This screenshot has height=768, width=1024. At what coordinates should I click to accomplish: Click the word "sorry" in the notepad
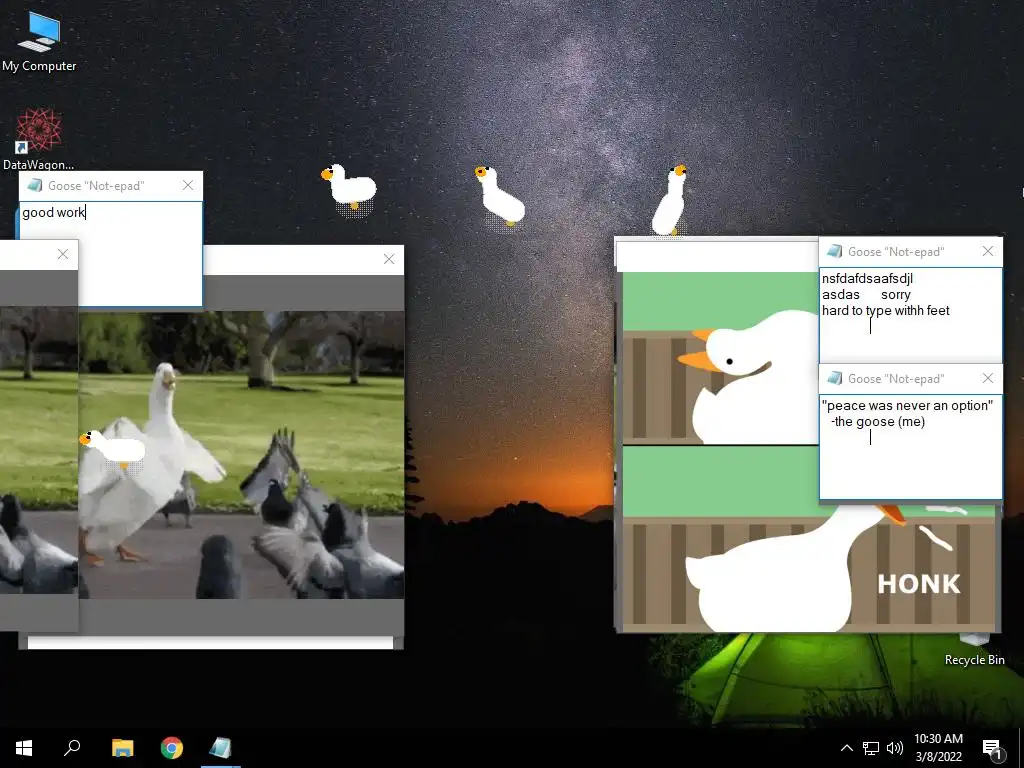(x=895, y=295)
